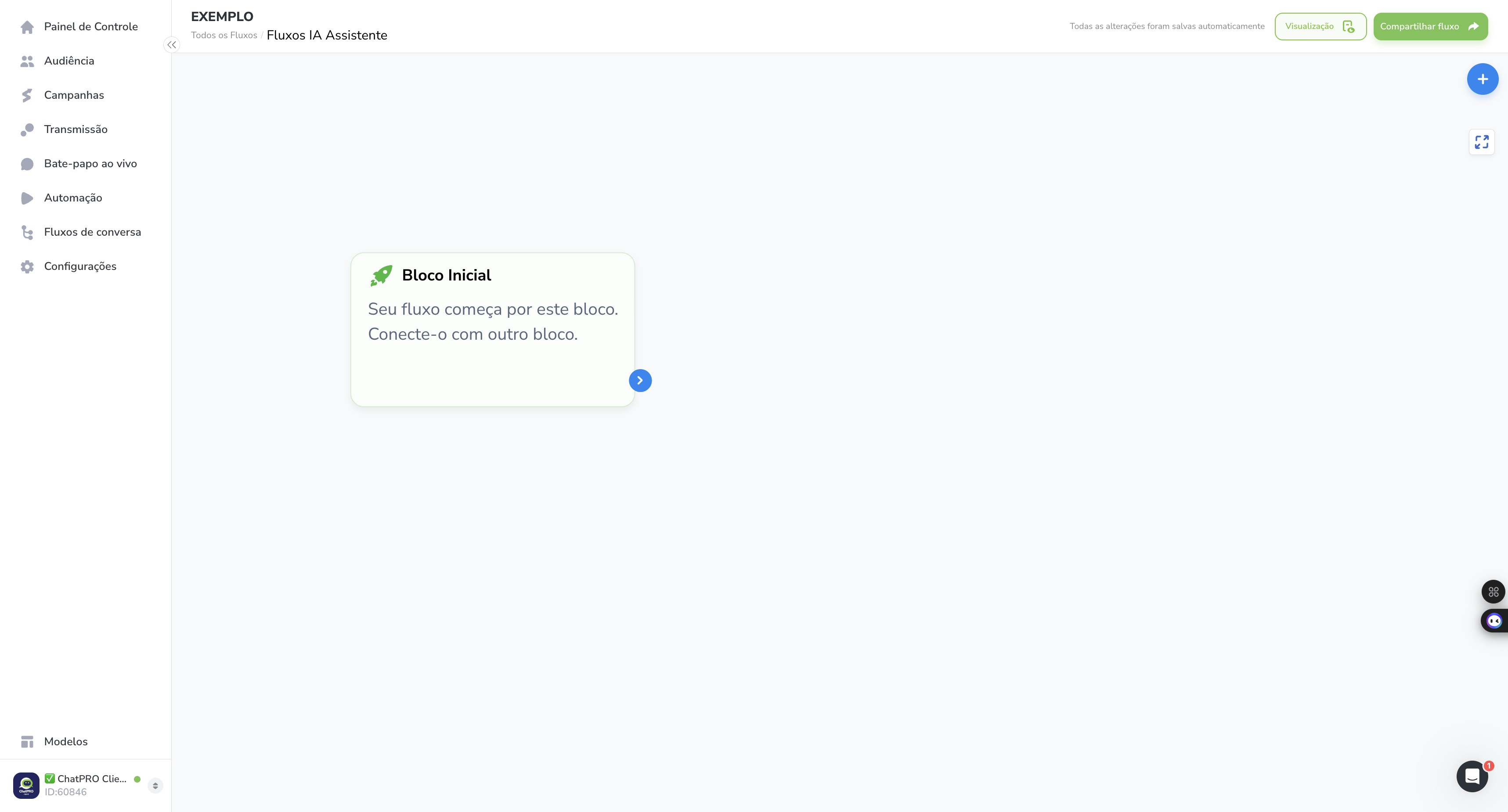Image resolution: width=1508 pixels, height=812 pixels.
Task: Click the Automação play icon
Action: click(x=27, y=198)
